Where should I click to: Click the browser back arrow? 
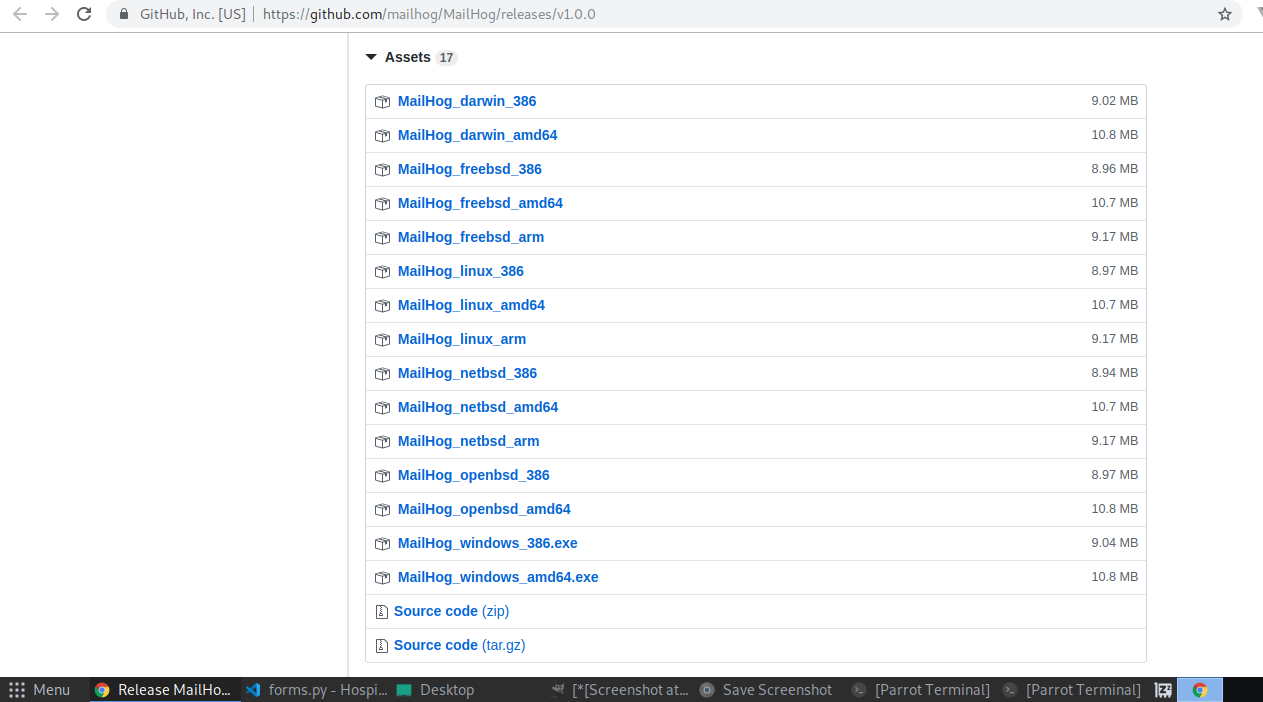click(x=20, y=14)
